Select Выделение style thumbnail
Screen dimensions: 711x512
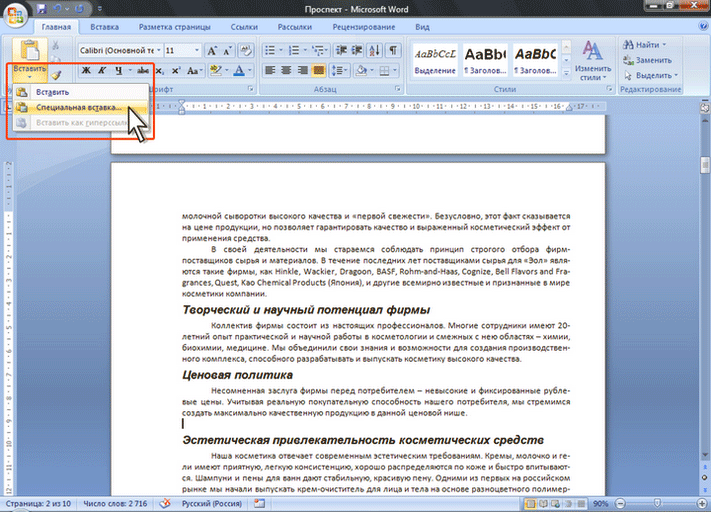pyautogui.click(x=435, y=59)
